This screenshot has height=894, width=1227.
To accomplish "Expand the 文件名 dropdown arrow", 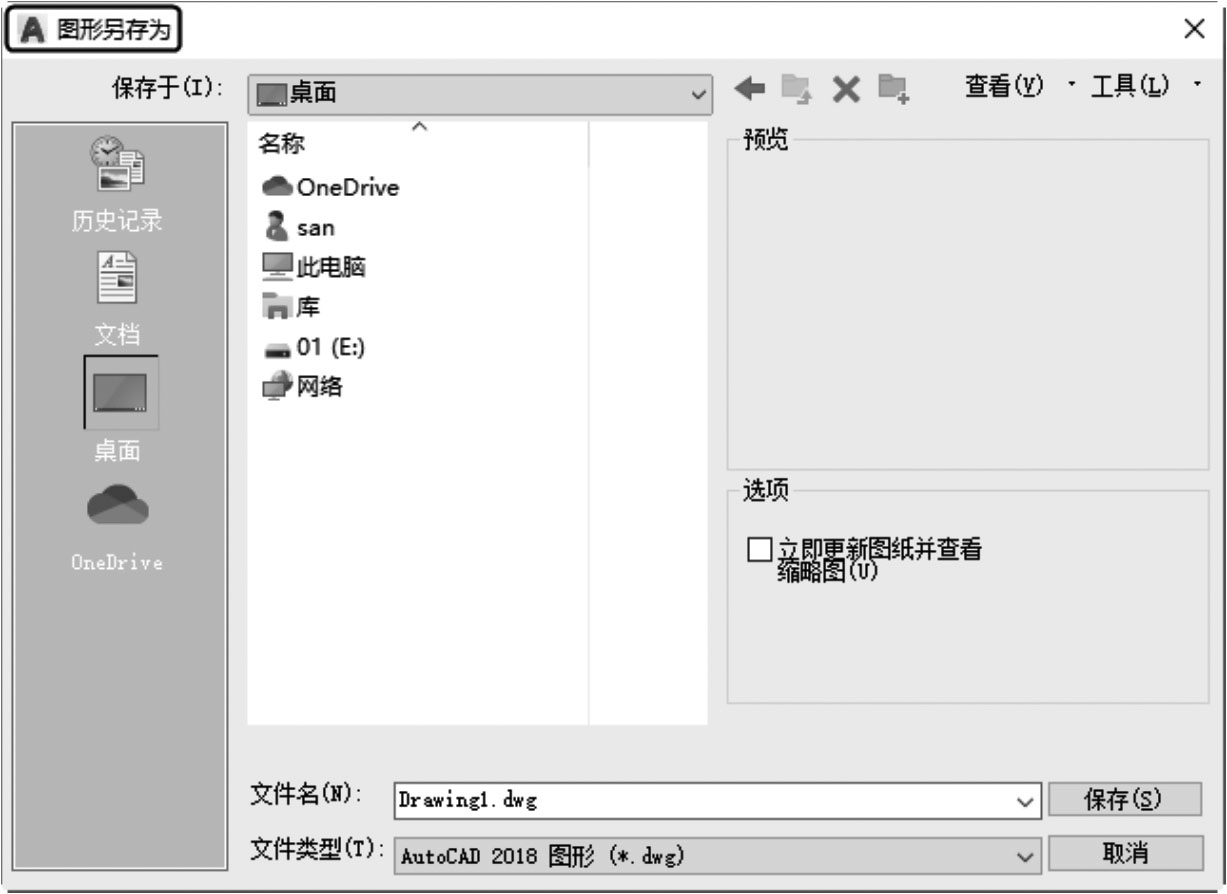I will (1024, 801).
